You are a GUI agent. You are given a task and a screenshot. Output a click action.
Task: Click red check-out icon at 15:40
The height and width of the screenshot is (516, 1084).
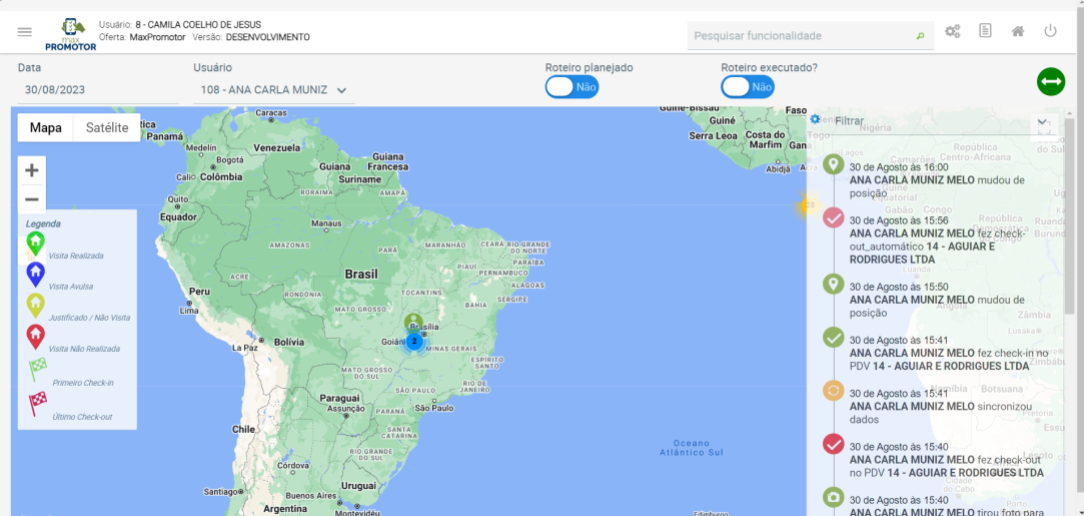[833, 444]
